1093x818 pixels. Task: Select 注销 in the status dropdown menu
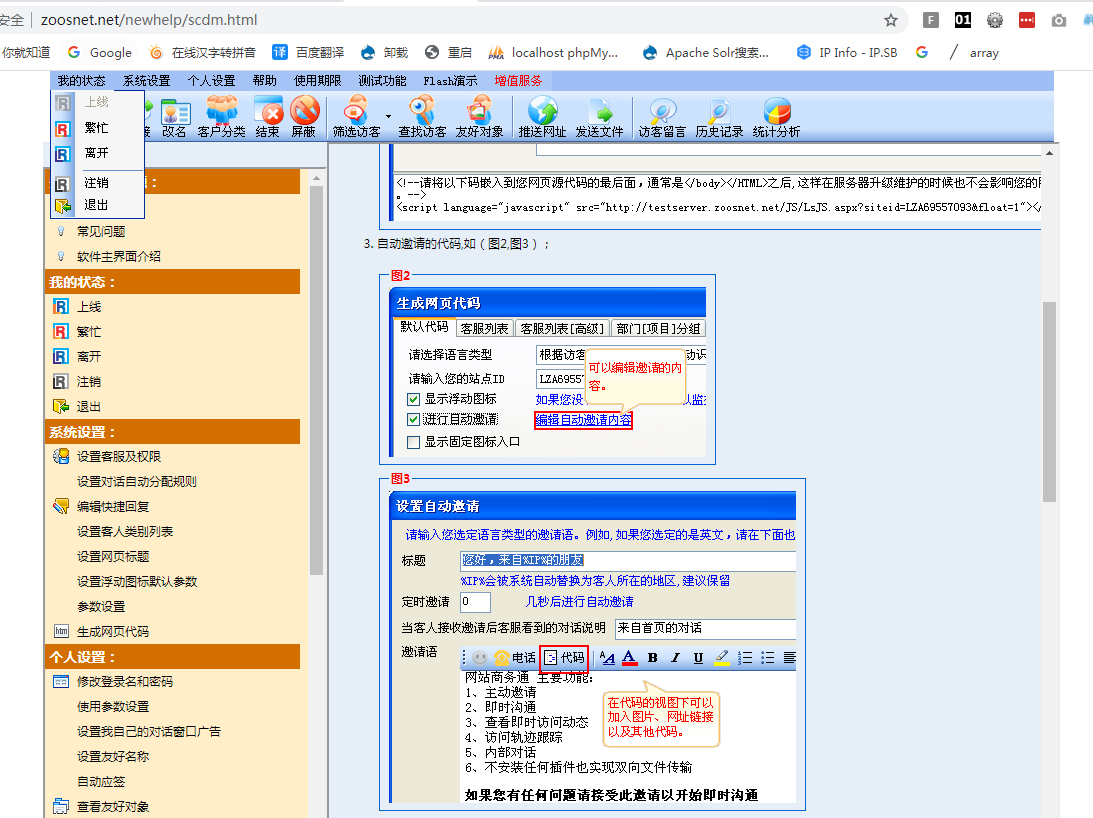(98, 183)
